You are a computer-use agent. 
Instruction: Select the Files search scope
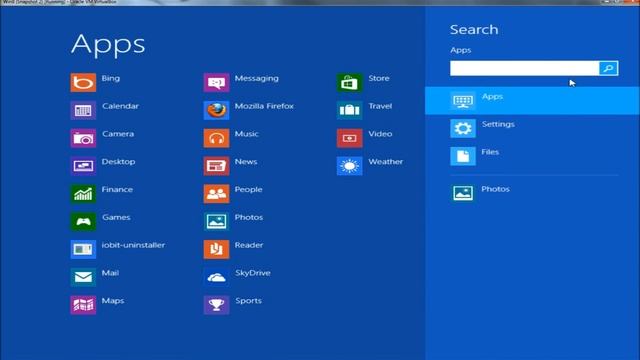coord(532,156)
